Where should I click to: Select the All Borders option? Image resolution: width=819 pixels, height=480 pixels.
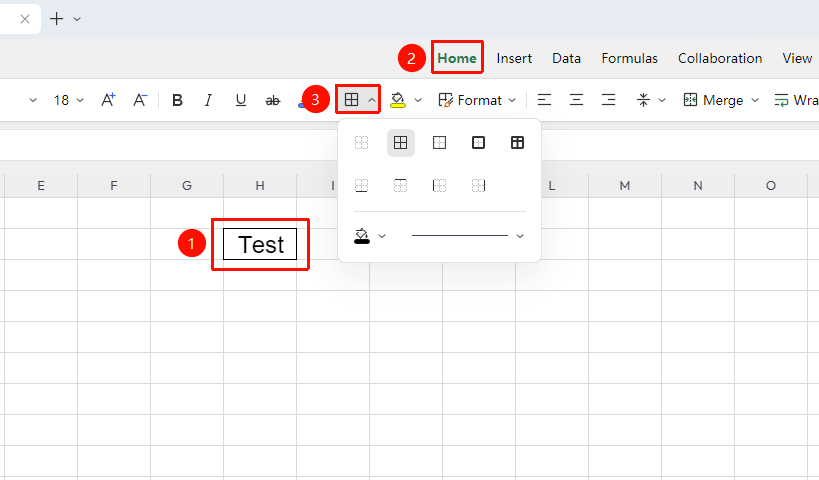click(401, 143)
